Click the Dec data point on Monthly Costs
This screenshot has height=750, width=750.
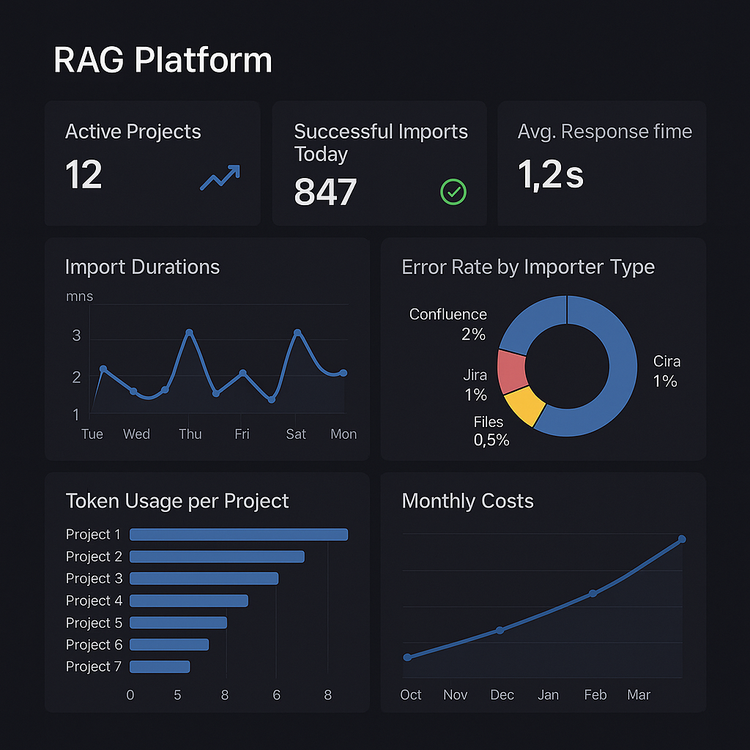point(500,630)
